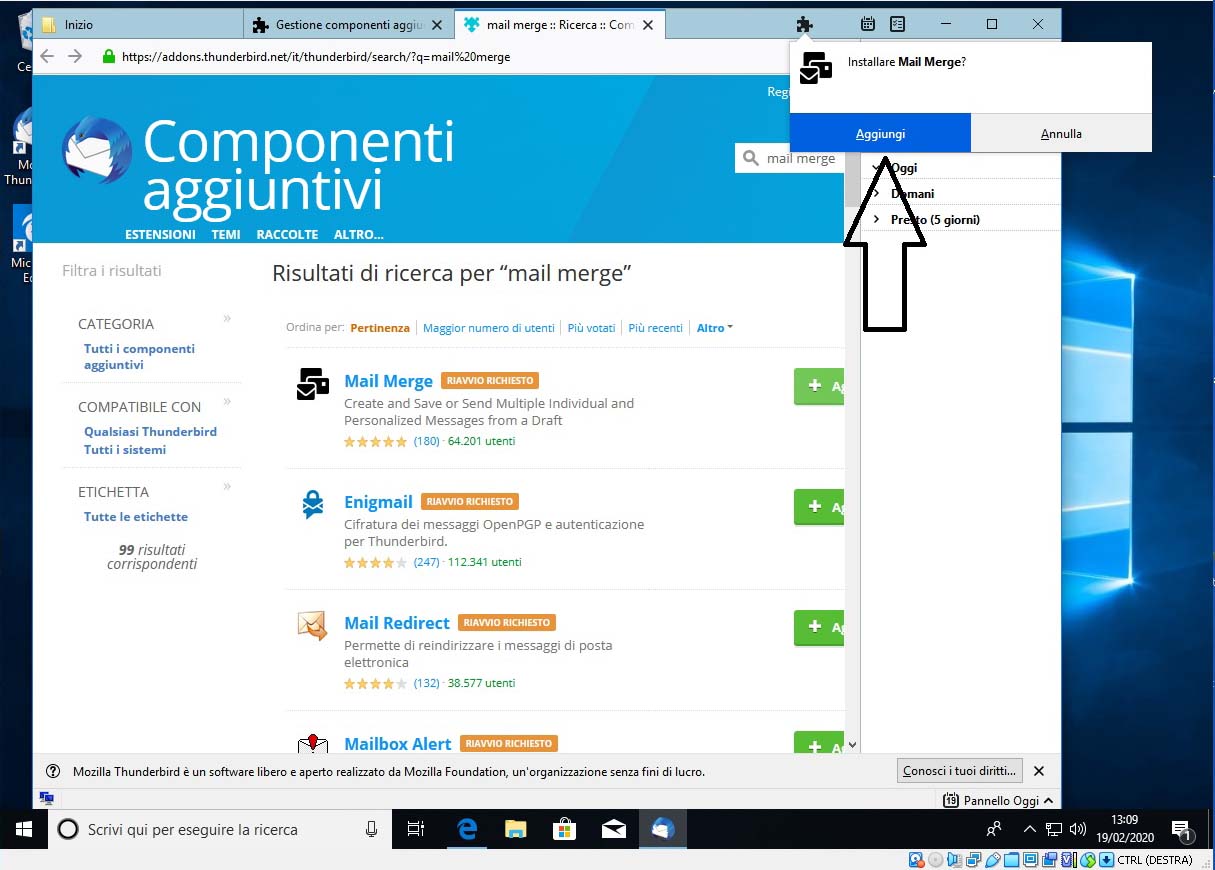Open the (180) reviews of Mail Merge
The width and height of the screenshot is (1215, 870).
click(x=427, y=441)
